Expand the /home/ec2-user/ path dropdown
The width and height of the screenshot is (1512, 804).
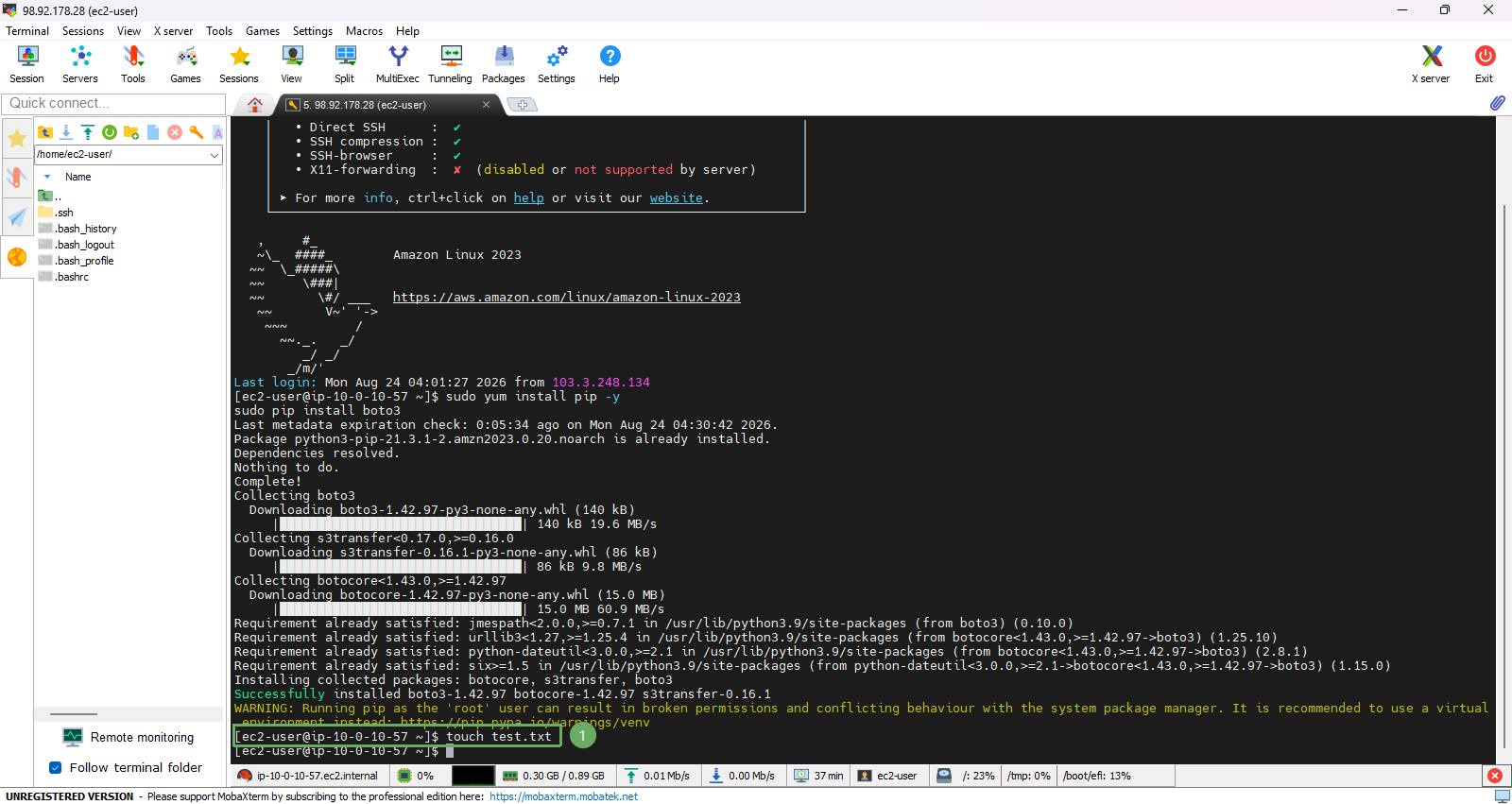(215, 154)
